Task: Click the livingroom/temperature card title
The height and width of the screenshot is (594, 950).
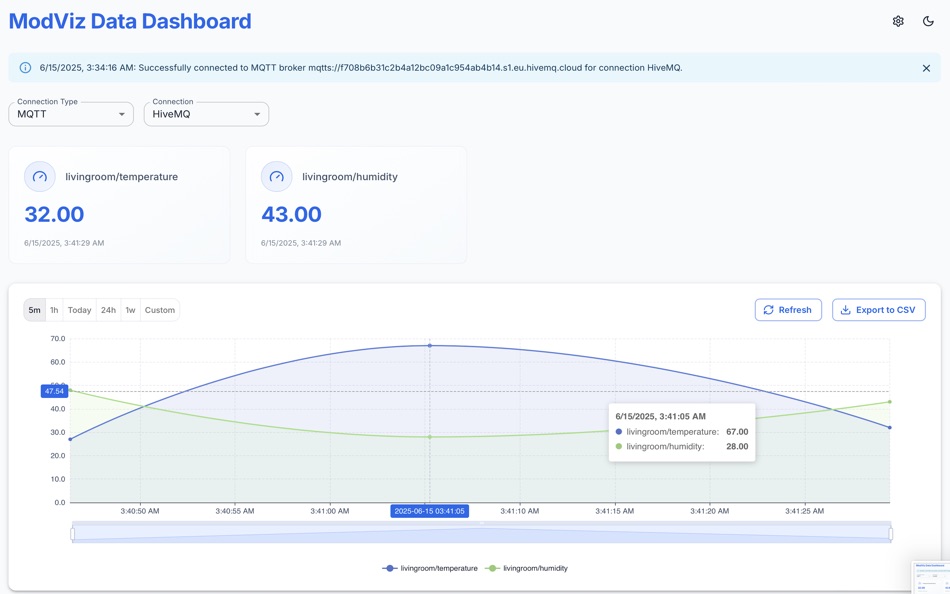Action: [122, 177]
